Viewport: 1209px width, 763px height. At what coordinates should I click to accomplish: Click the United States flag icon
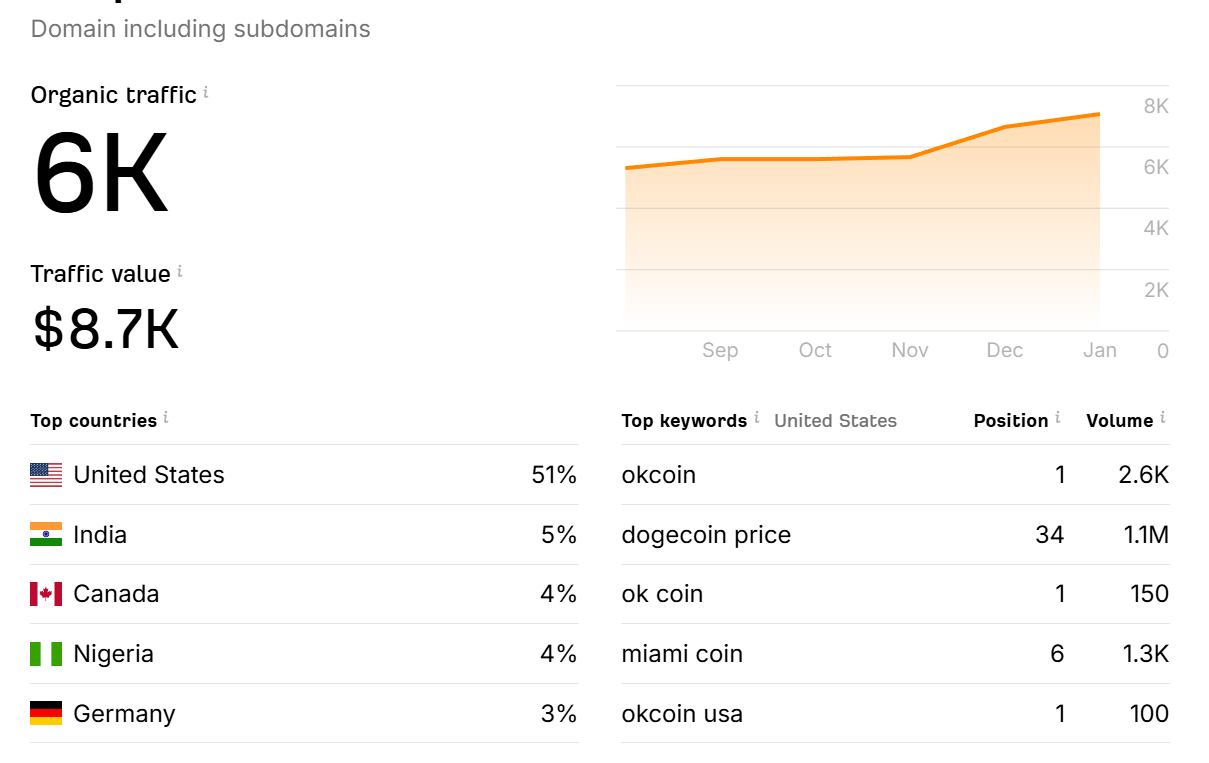pos(46,475)
